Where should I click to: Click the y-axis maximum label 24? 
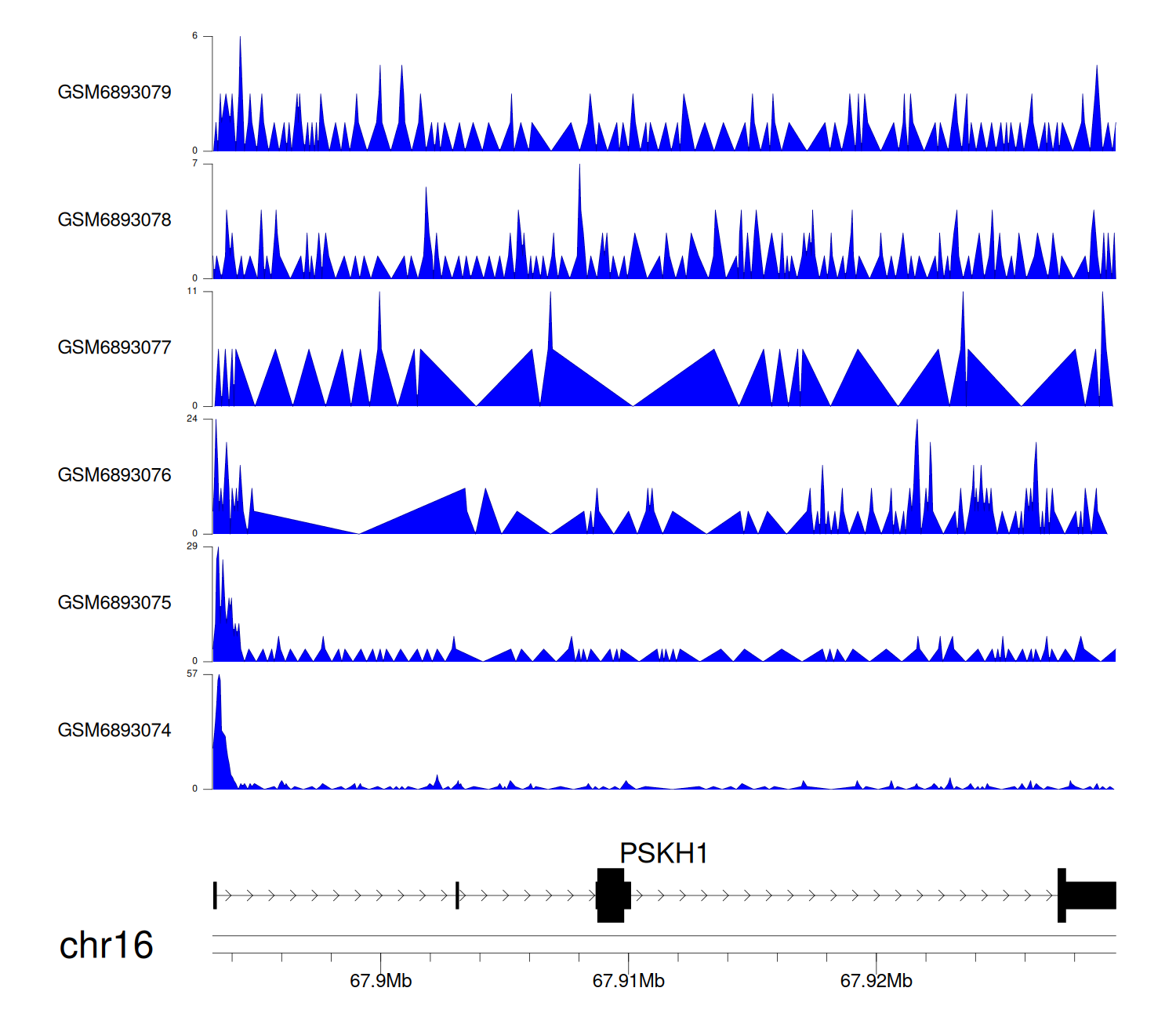[192, 419]
